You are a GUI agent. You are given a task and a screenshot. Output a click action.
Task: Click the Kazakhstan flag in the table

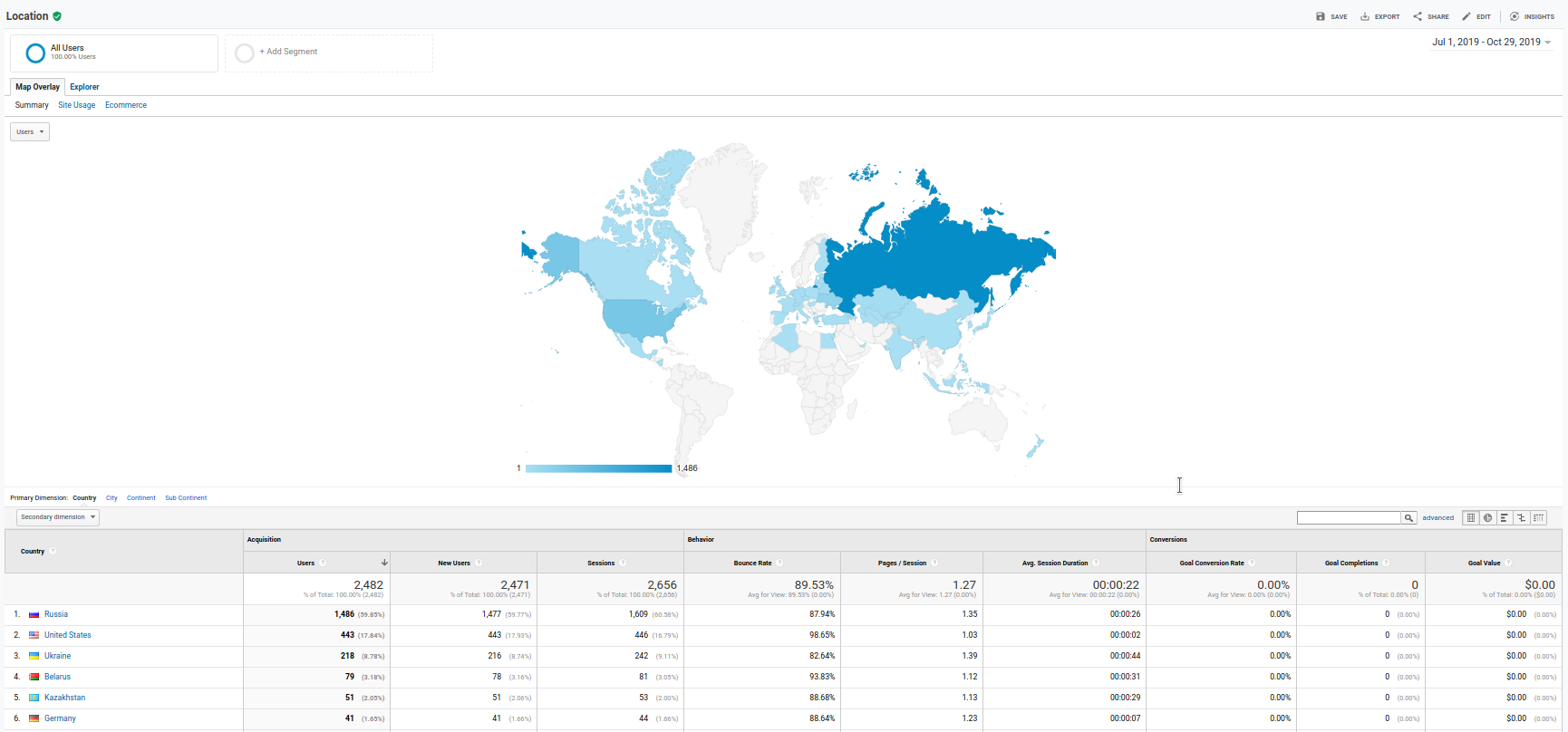pos(34,698)
